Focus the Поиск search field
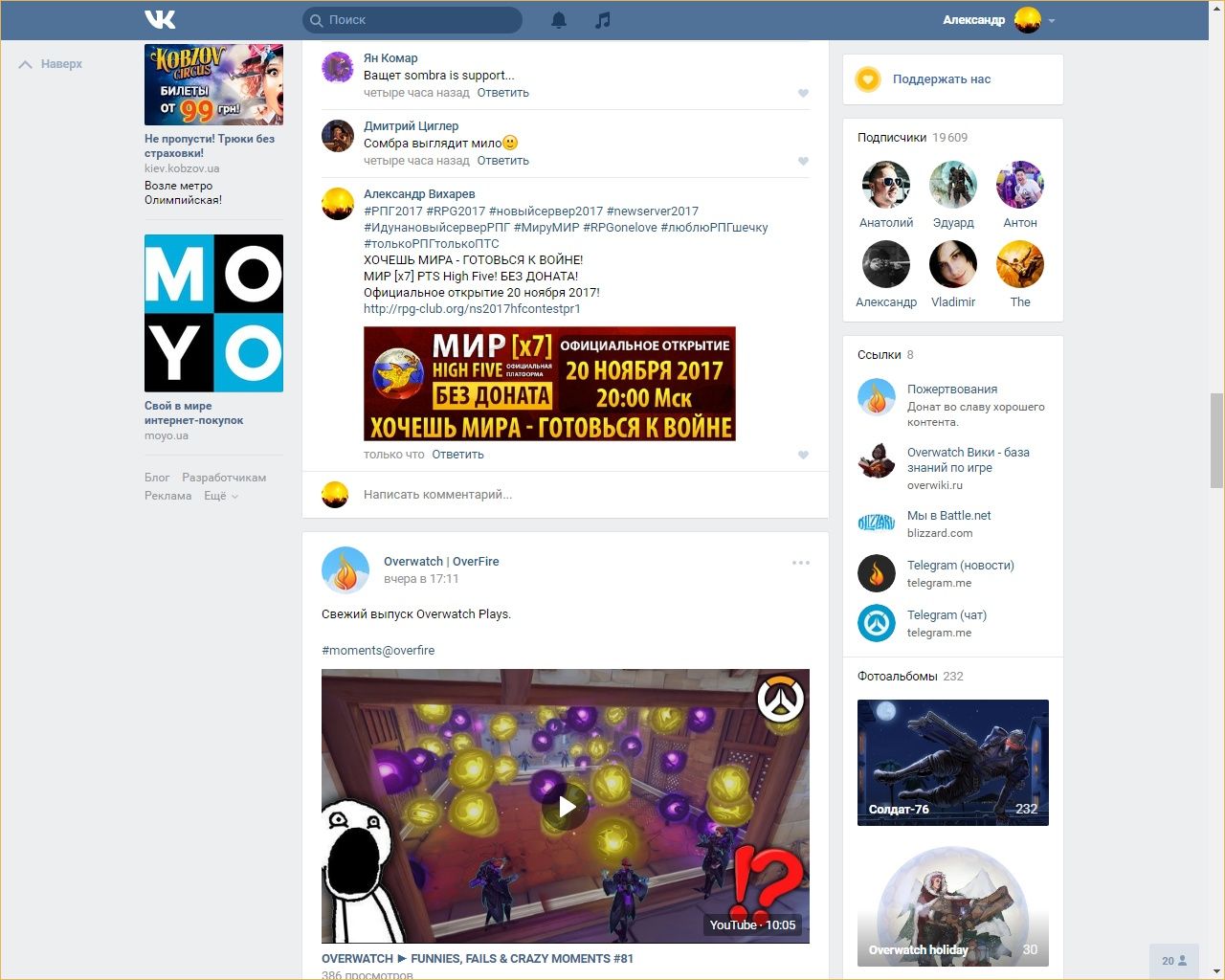This screenshot has width=1225, height=980. pos(412,19)
